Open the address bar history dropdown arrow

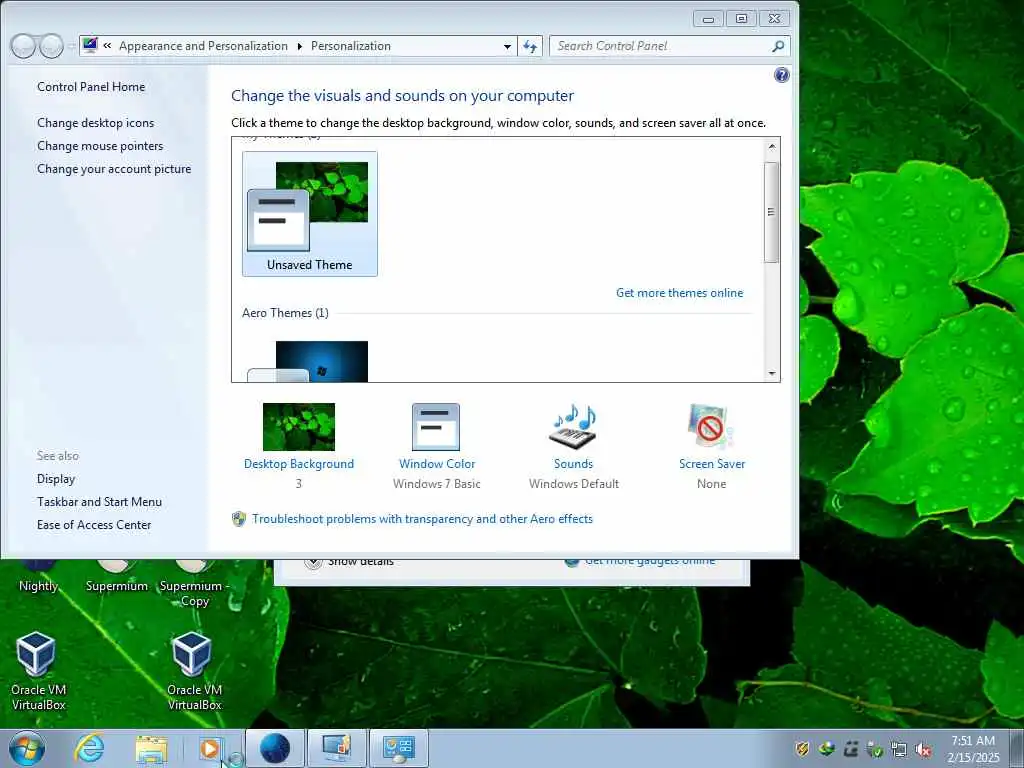(507, 46)
